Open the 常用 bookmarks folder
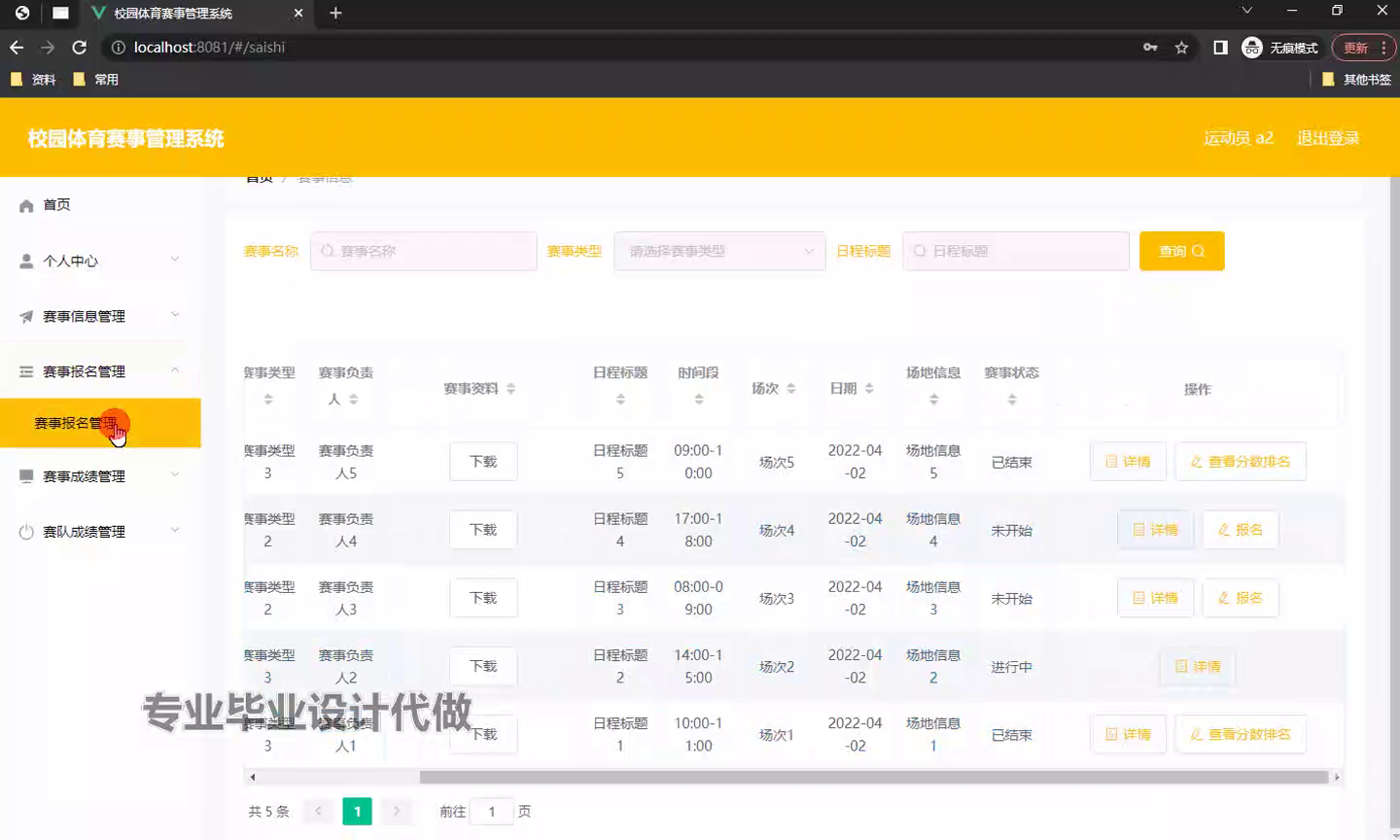 point(95,80)
